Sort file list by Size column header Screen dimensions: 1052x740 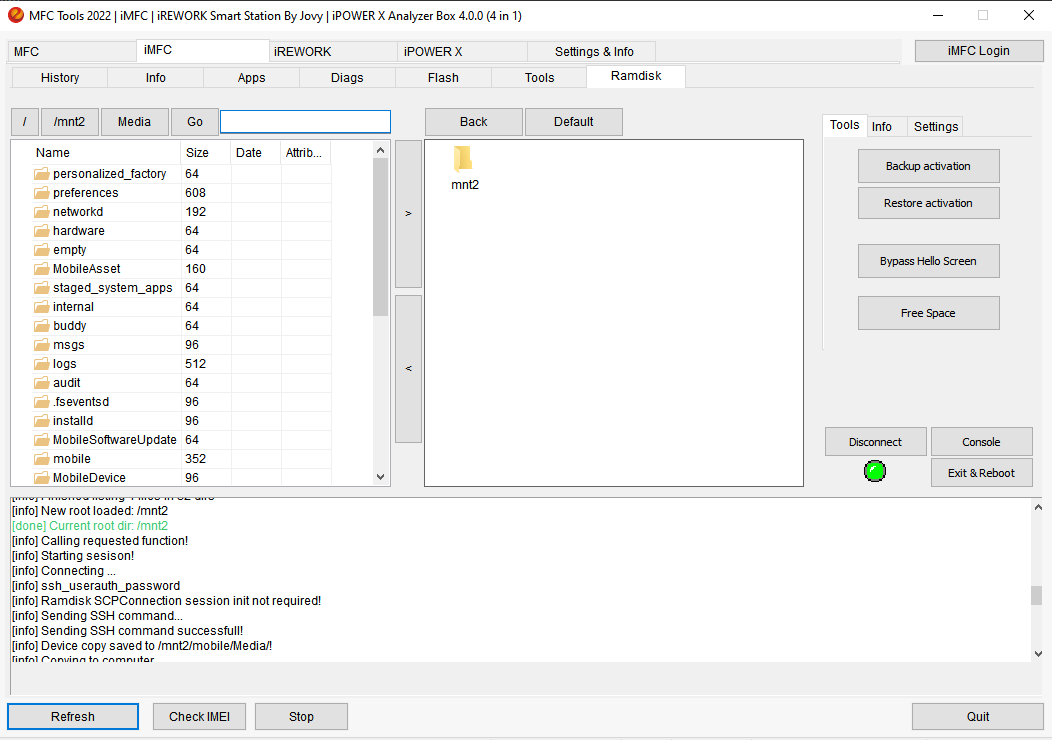click(x=197, y=153)
